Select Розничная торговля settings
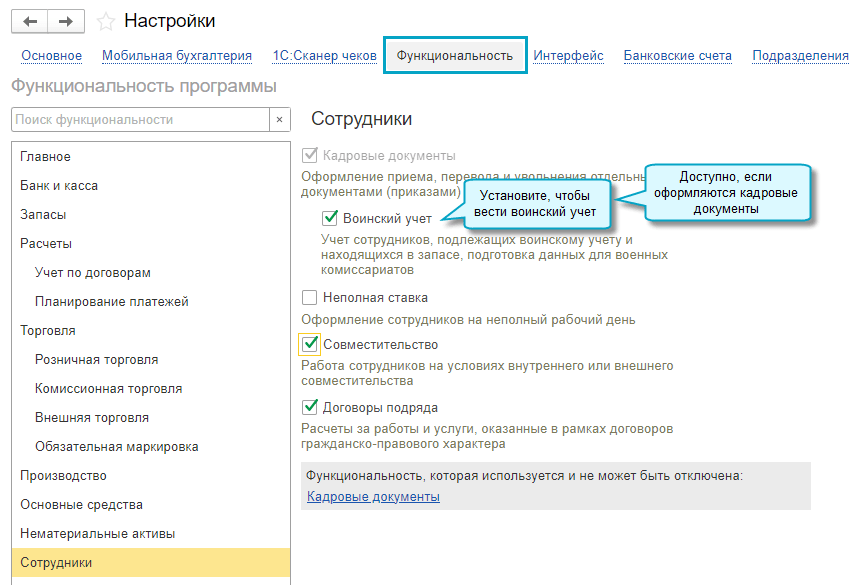This screenshot has height=585, width=859. pyautogui.click(x=95, y=358)
